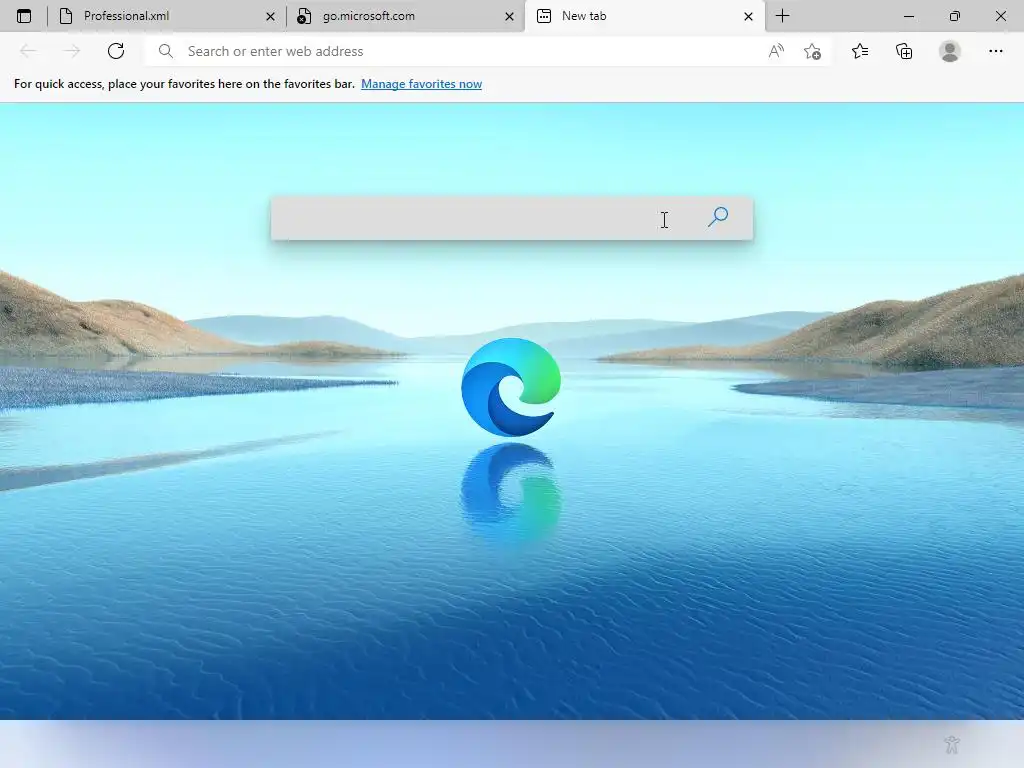
Task: Click the New tab page icon
Action: coord(544,16)
